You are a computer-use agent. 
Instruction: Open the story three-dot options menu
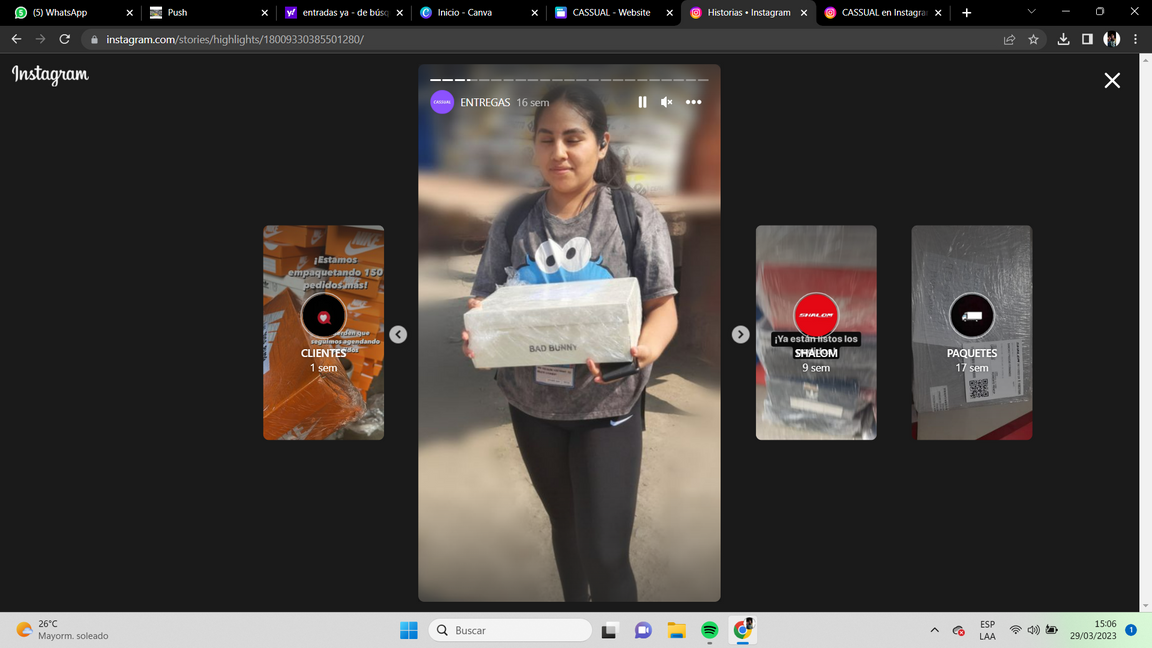pos(693,102)
